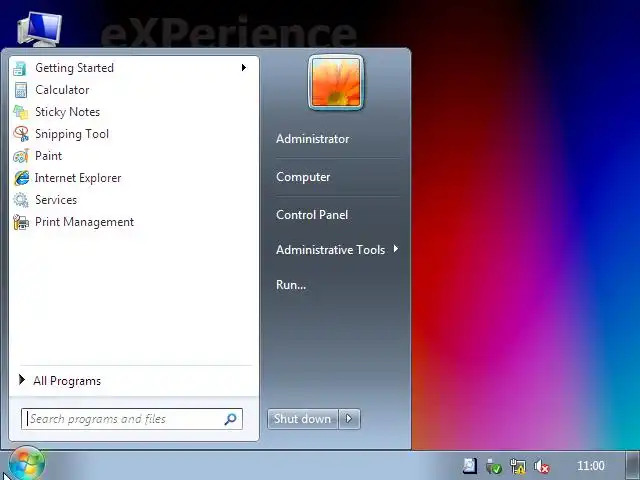Click the Print Management printer icon
The width and height of the screenshot is (640, 480).
pyautogui.click(x=20, y=222)
